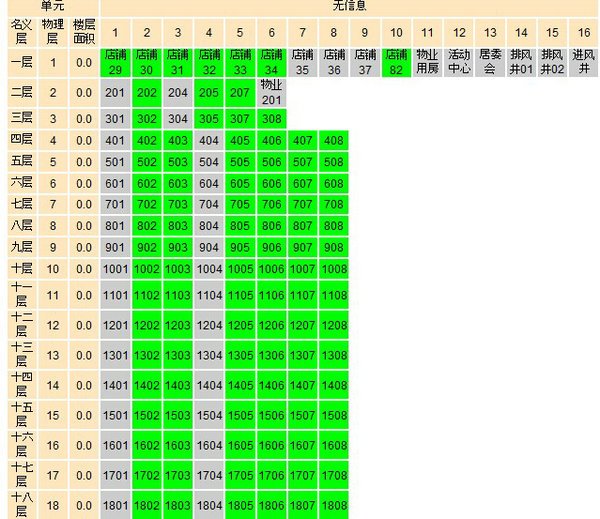This screenshot has width=600, height=519.
Task: Select unit 908
Action: click(x=334, y=247)
